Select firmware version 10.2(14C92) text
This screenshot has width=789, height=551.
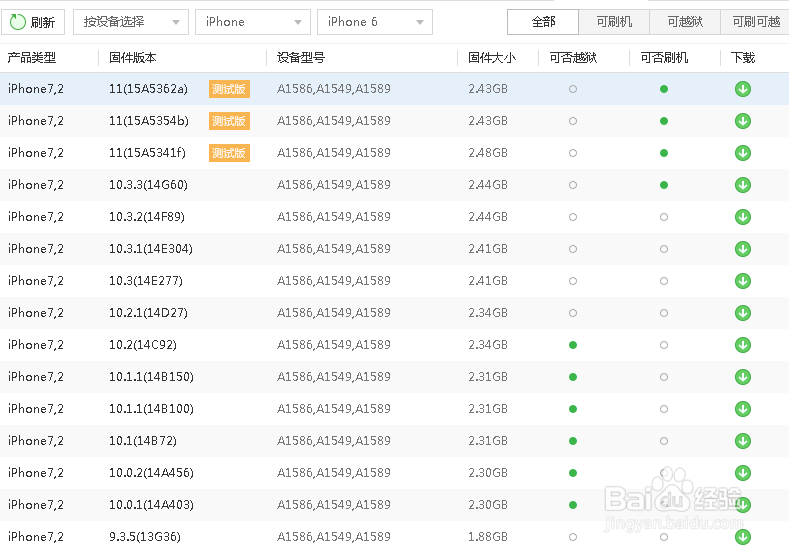coord(142,345)
